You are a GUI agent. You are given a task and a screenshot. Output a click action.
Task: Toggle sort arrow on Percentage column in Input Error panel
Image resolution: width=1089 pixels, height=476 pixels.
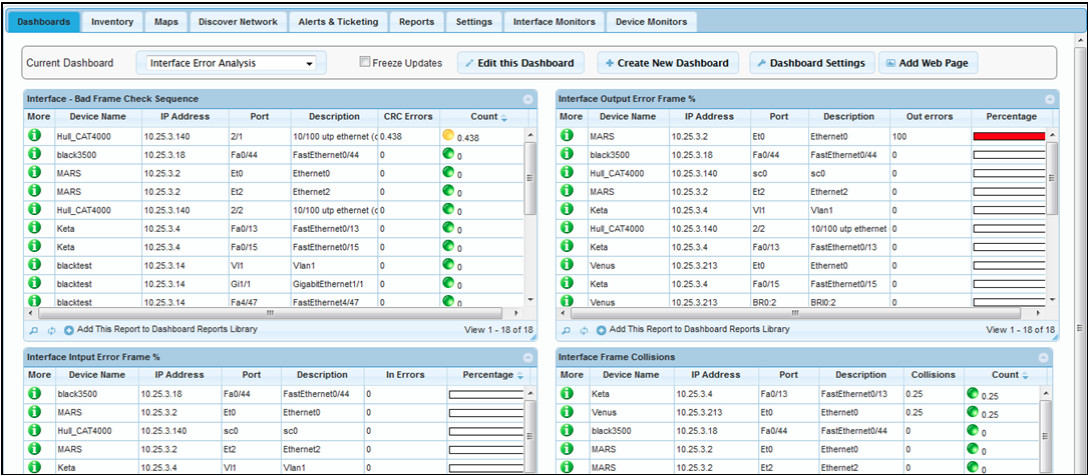pyautogui.click(x=520, y=376)
